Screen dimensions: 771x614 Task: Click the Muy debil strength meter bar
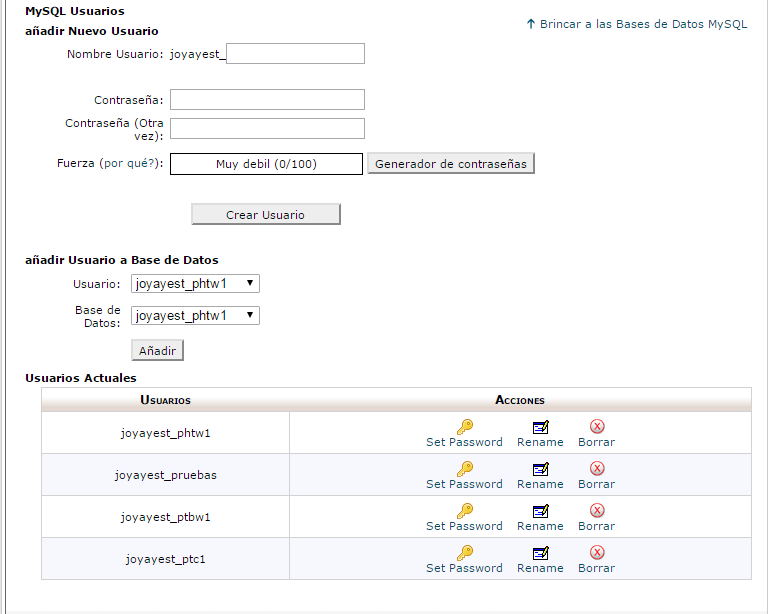pyautogui.click(x=267, y=164)
